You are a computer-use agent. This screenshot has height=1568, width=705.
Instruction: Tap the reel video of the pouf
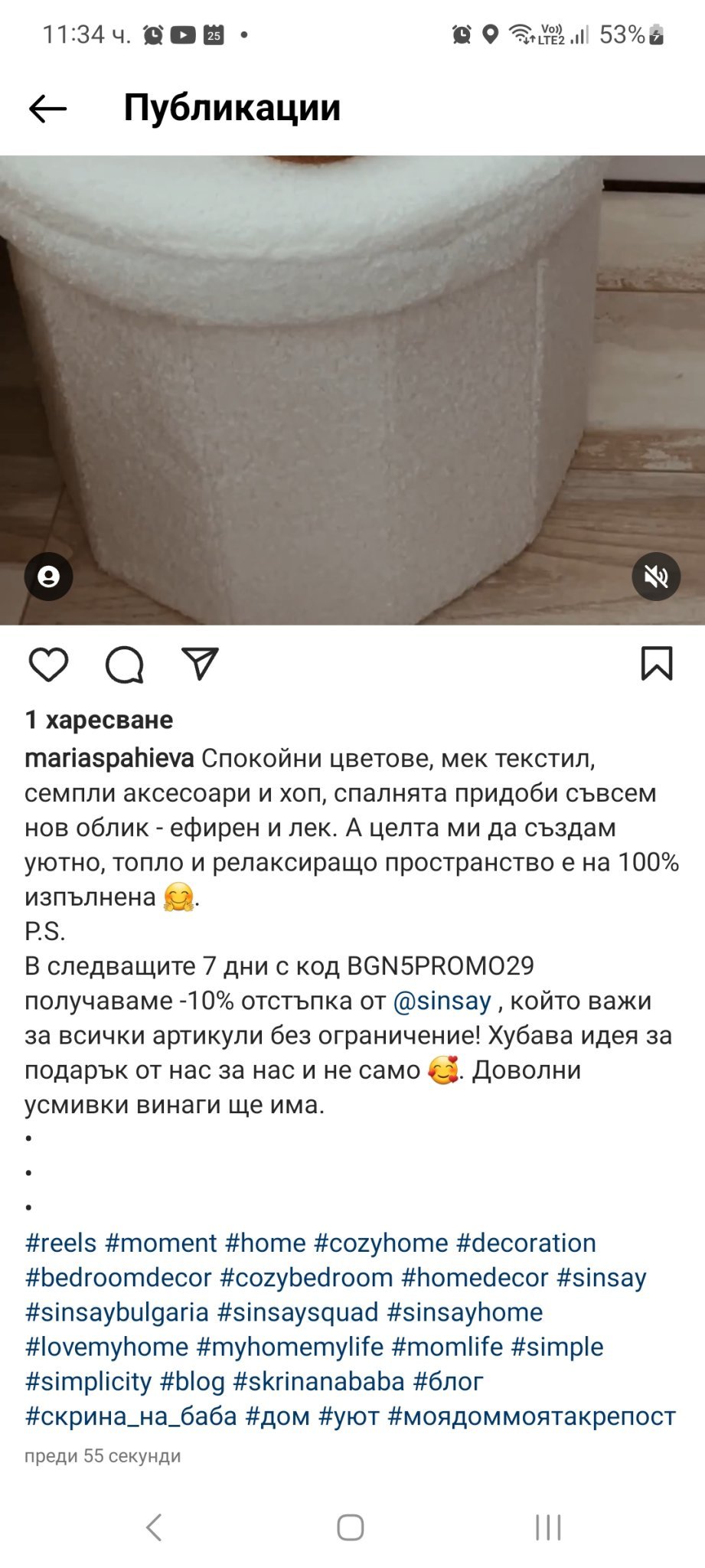pyautogui.click(x=352, y=390)
